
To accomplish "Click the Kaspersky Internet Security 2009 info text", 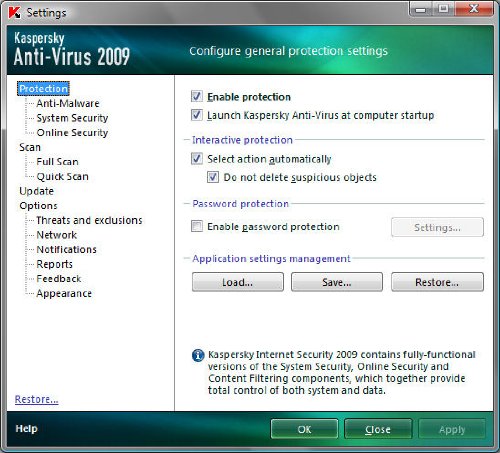I will (342, 372).
